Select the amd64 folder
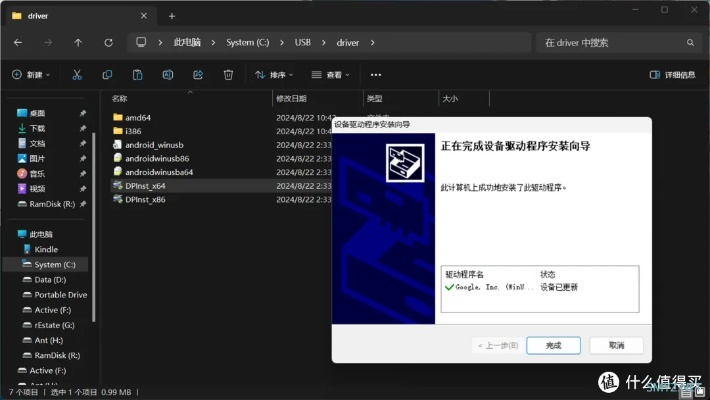The width and height of the screenshot is (710, 400). point(137,118)
